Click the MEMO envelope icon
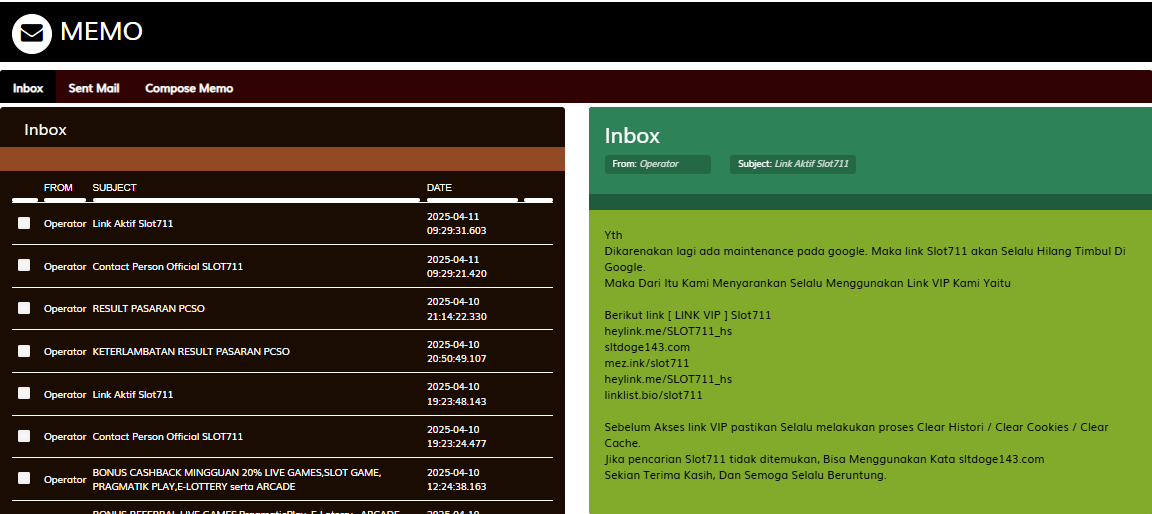1152x514 pixels. coord(32,33)
